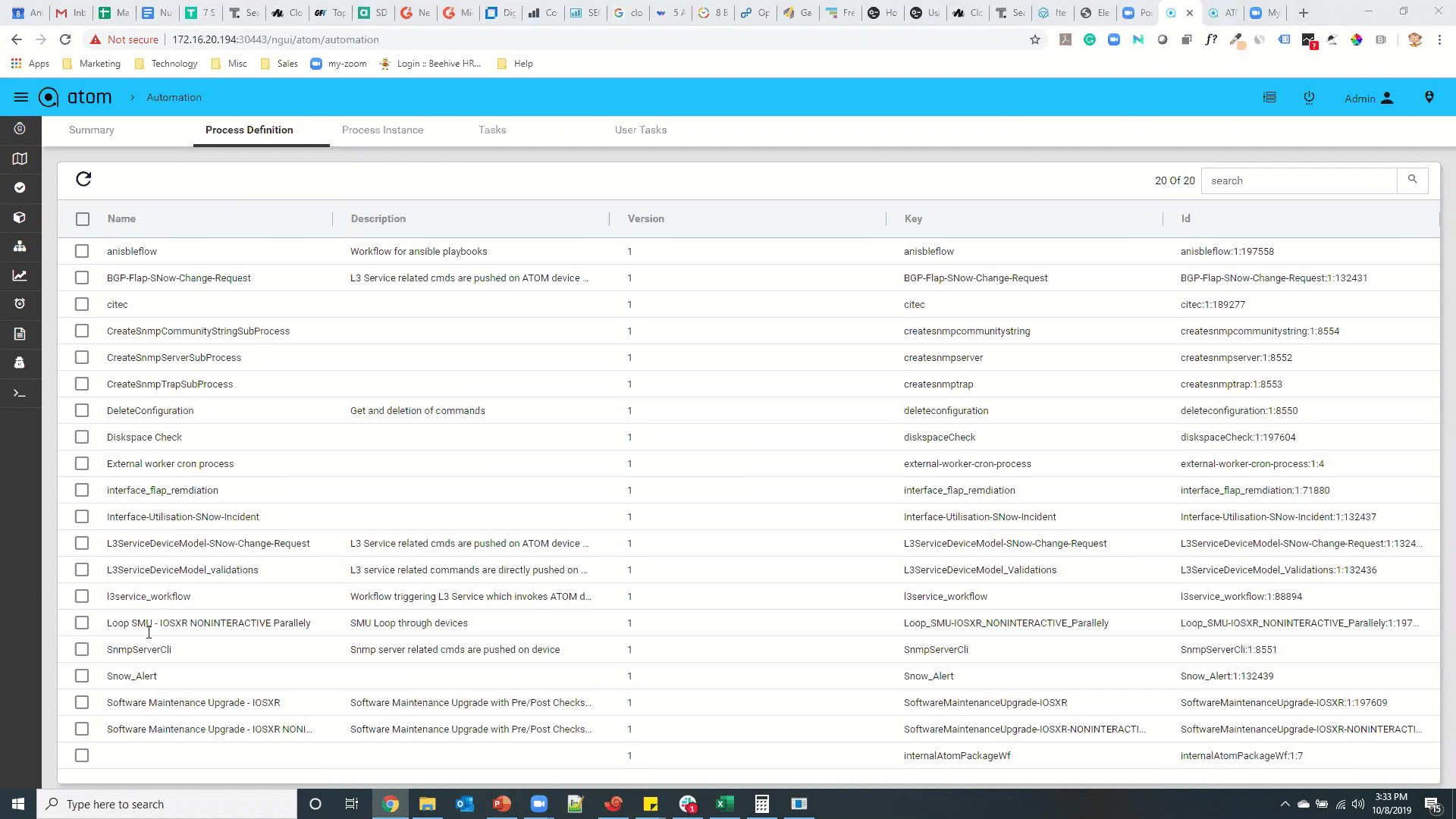Switch to the Process Instance tab
The width and height of the screenshot is (1456, 819).
pyautogui.click(x=383, y=130)
